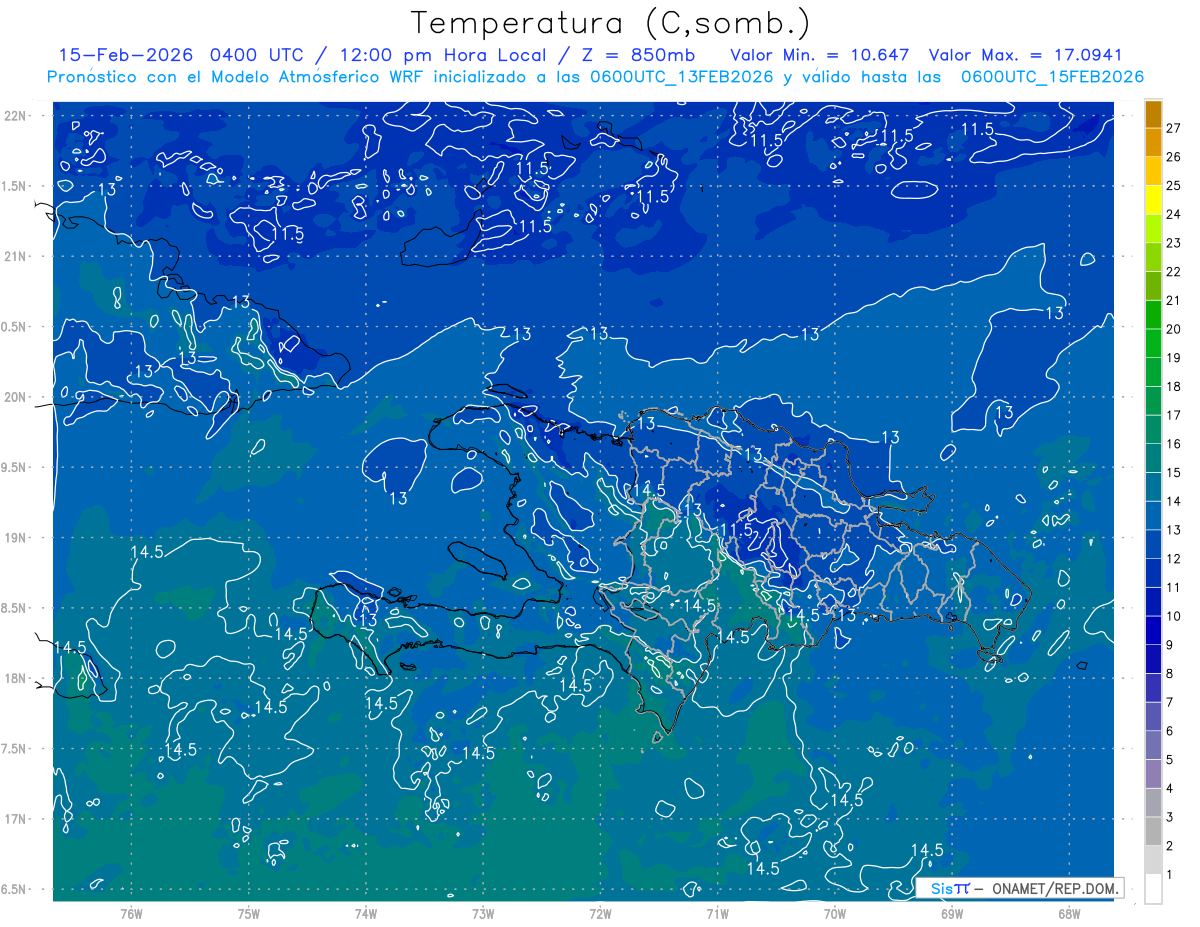1200x927 pixels.
Task: Click the "21N" latitude axis label
Action: tap(15, 257)
